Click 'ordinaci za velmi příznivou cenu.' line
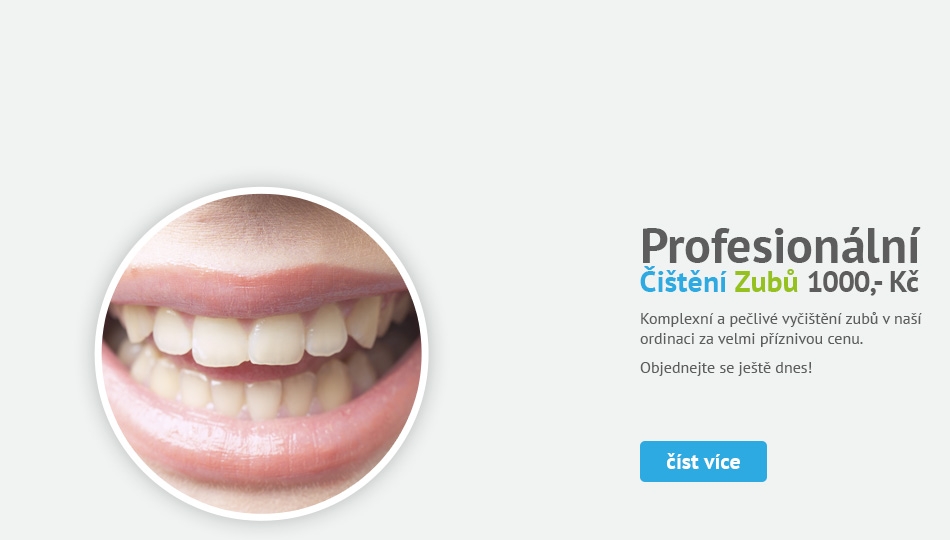 [751, 339]
